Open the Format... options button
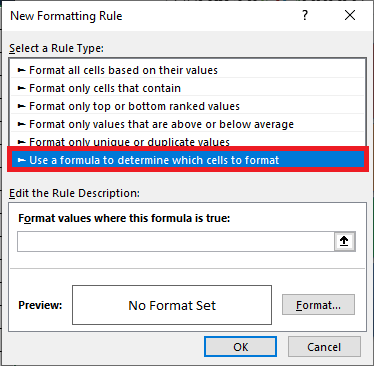This screenshot has height=366, width=374. click(x=318, y=305)
